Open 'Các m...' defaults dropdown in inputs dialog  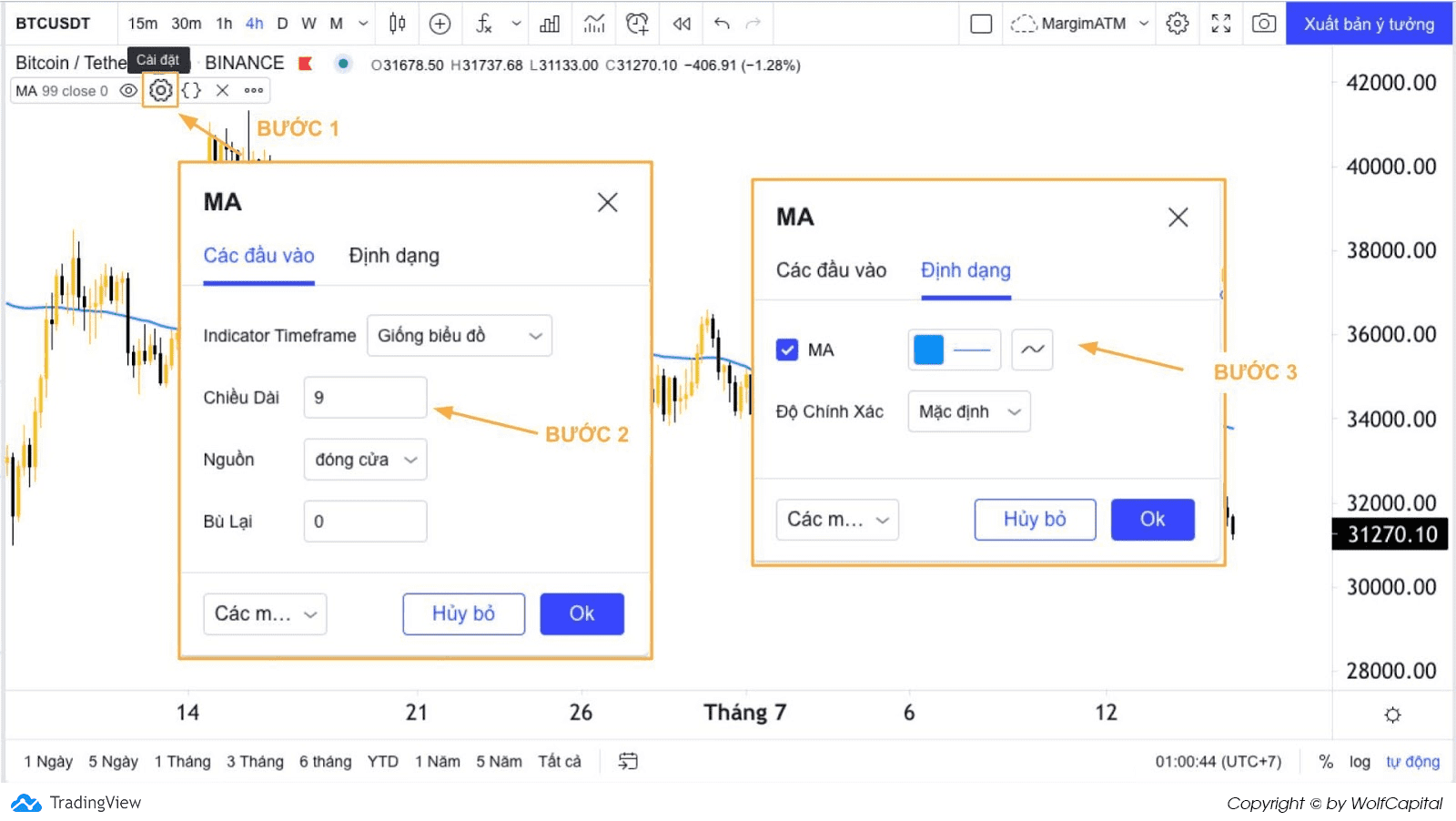coord(265,614)
